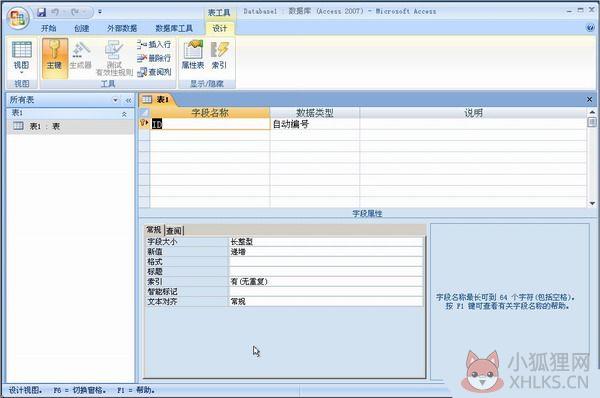Screen dimensions: 600x398
Task: Toggle the 主键 primary key button
Action: click(55, 58)
